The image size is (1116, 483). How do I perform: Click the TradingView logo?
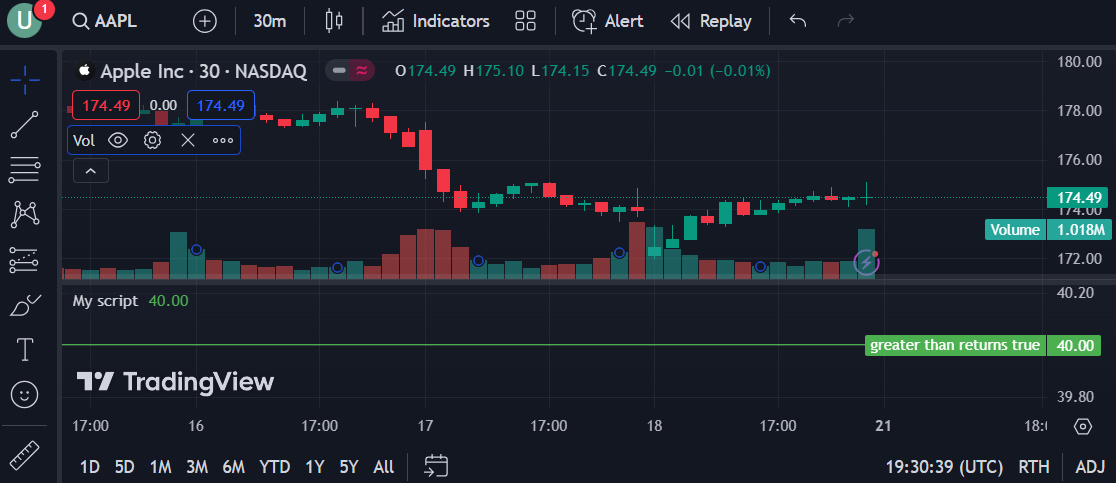pyautogui.click(x=175, y=382)
